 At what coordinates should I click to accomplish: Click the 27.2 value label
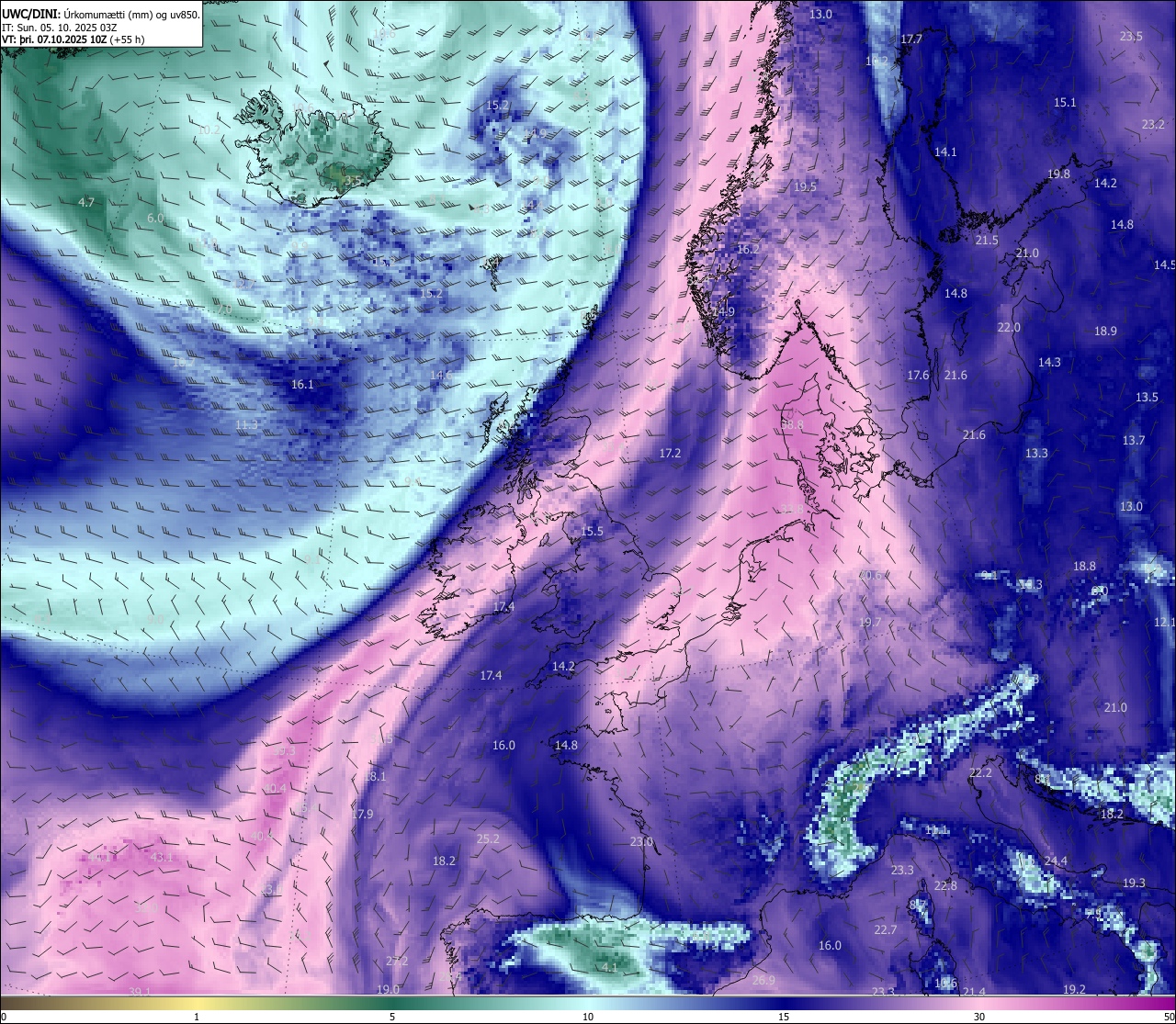[397, 961]
